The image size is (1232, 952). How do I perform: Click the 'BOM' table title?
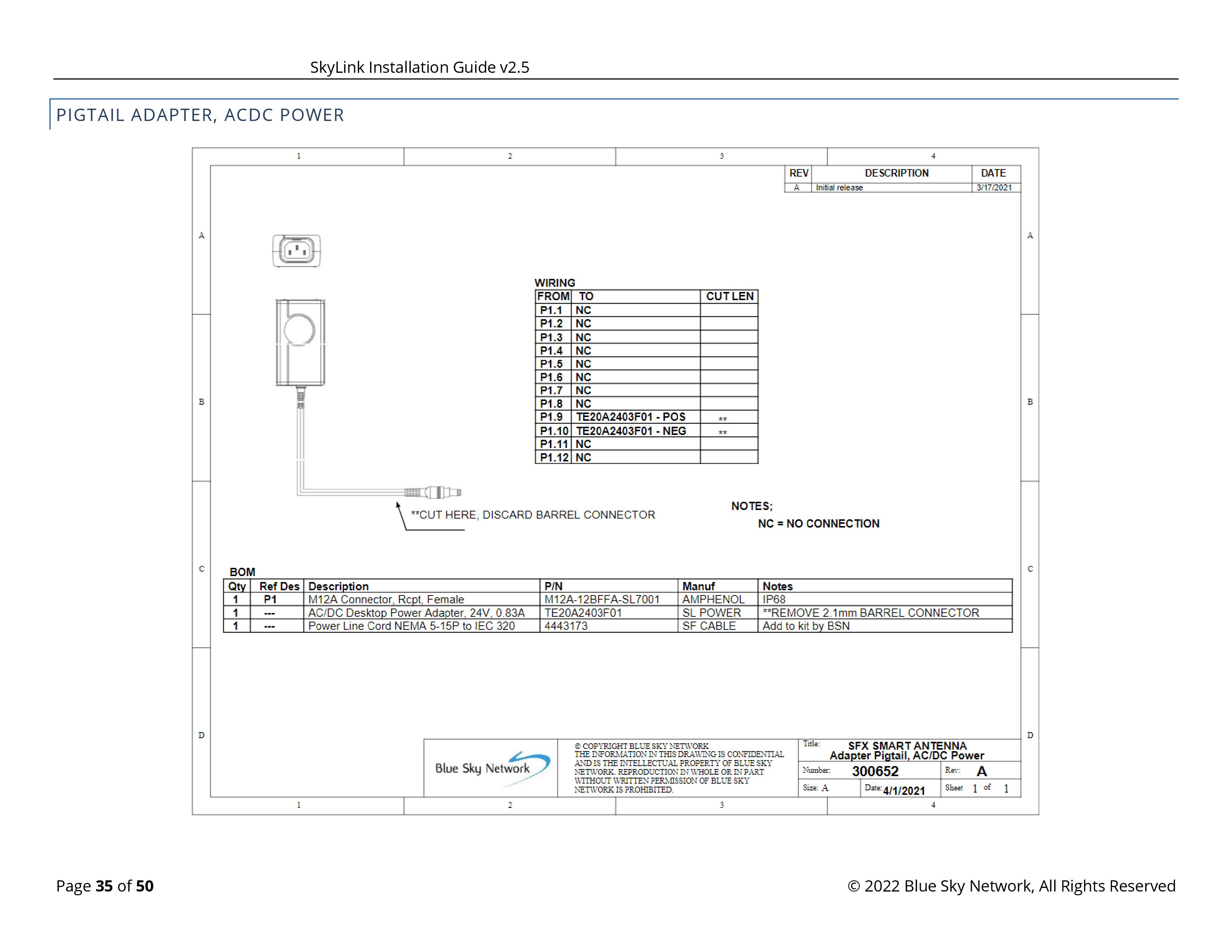[243, 572]
